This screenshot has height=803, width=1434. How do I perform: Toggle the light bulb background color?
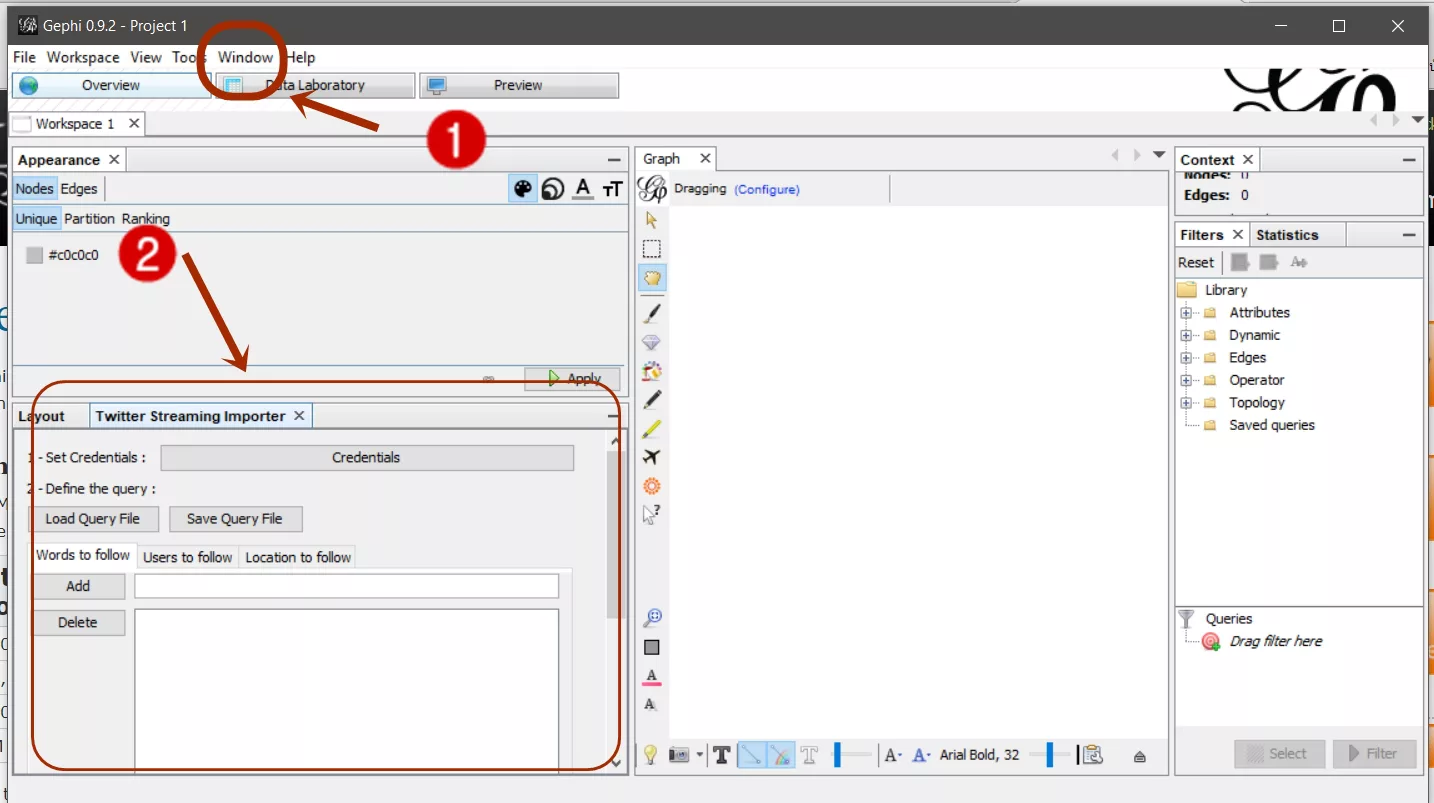pyautogui.click(x=650, y=755)
